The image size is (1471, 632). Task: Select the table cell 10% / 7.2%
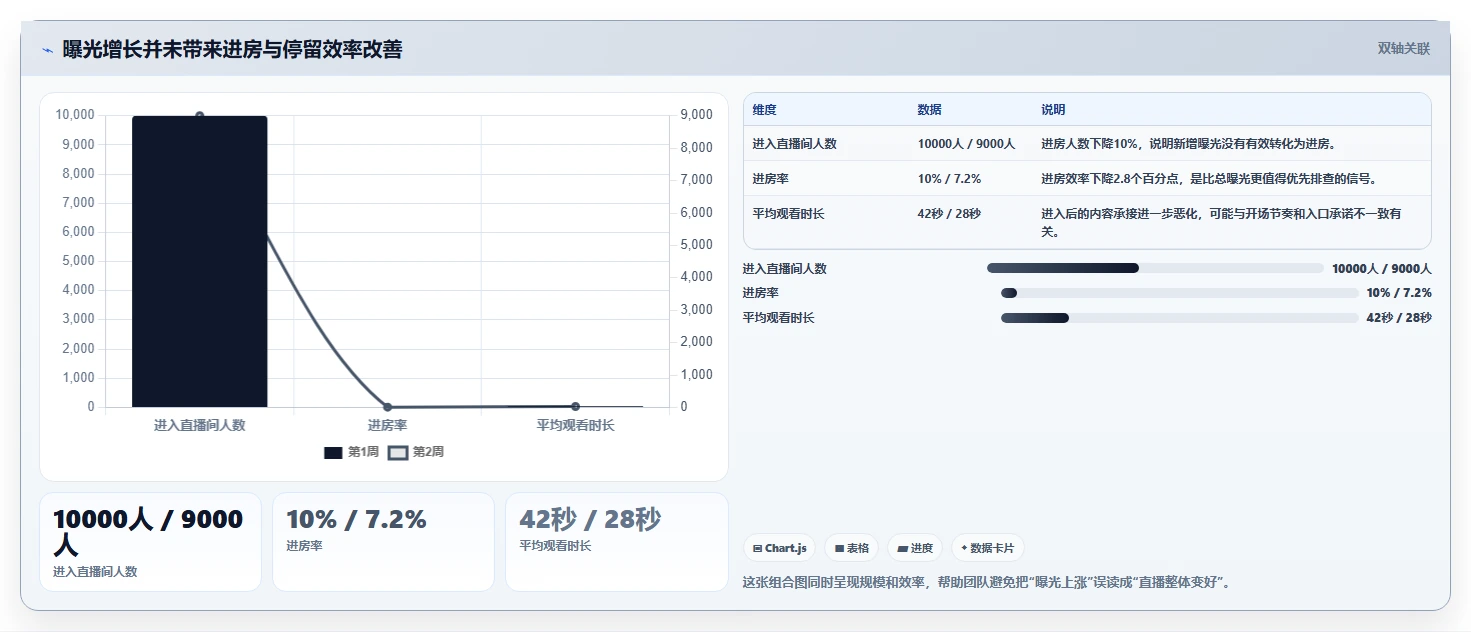point(949,179)
